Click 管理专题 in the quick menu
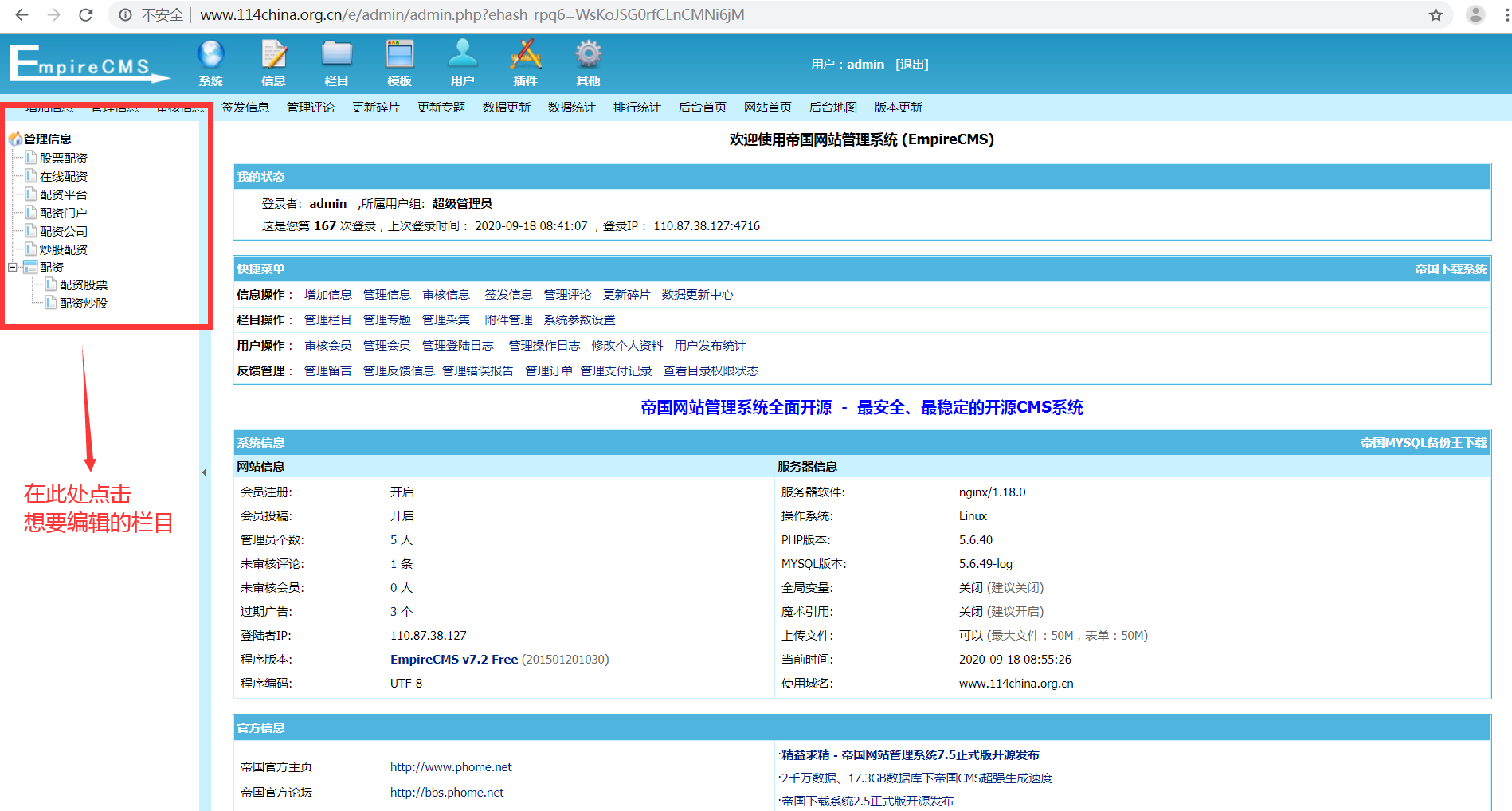Image resolution: width=1512 pixels, height=811 pixels. click(x=387, y=319)
